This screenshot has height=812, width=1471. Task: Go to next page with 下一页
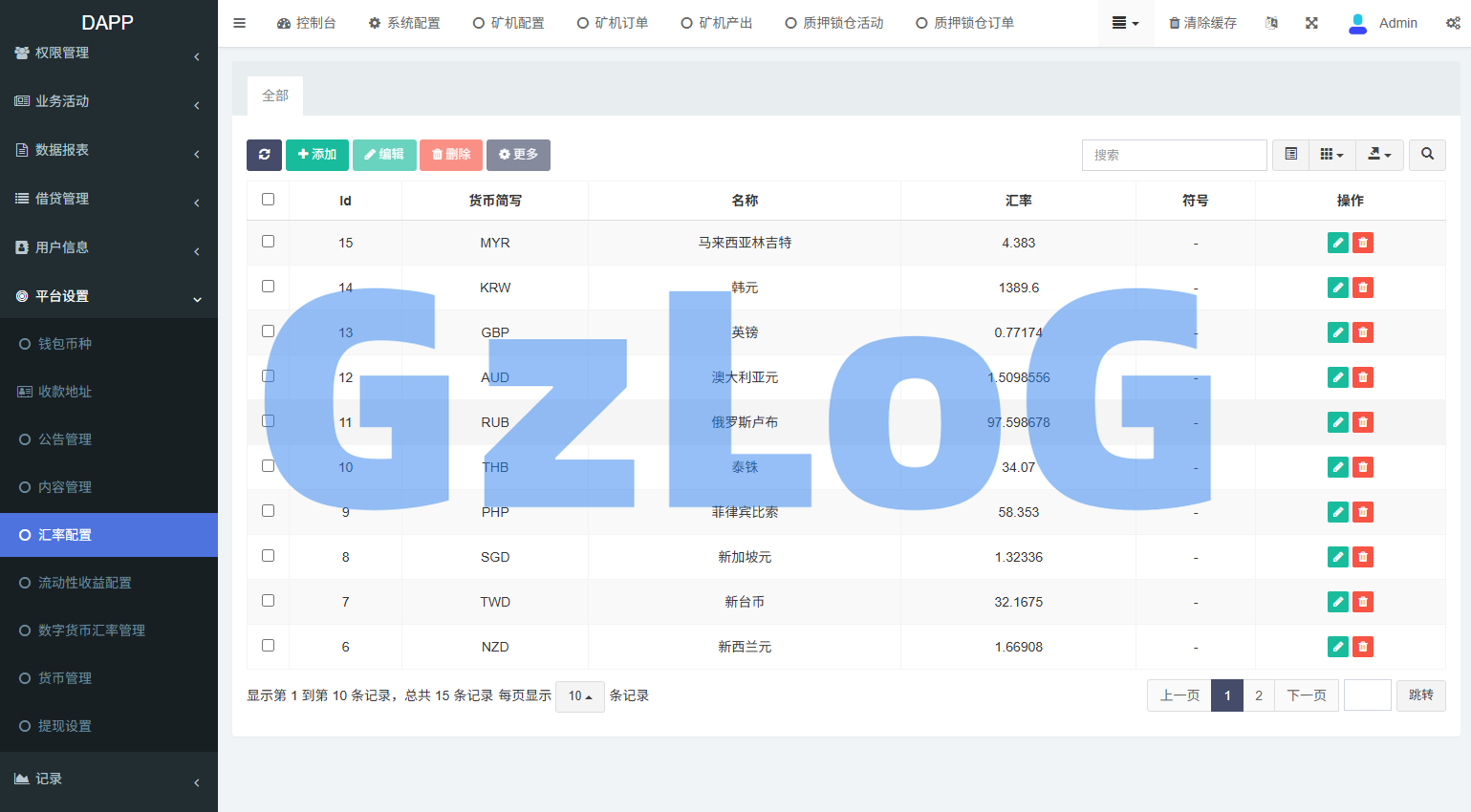pyautogui.click(x=1307, y=695)
